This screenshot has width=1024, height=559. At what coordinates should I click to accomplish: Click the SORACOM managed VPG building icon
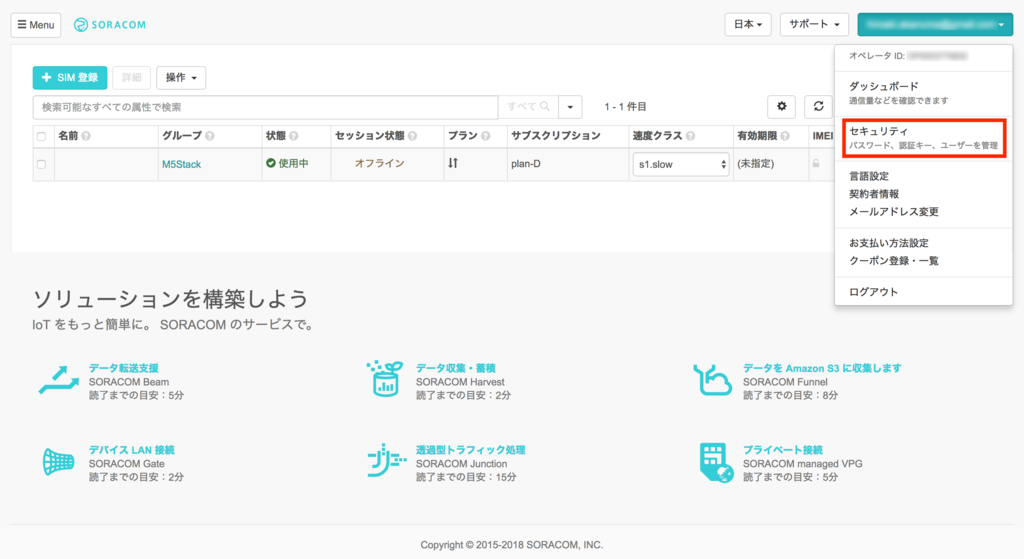716,462
